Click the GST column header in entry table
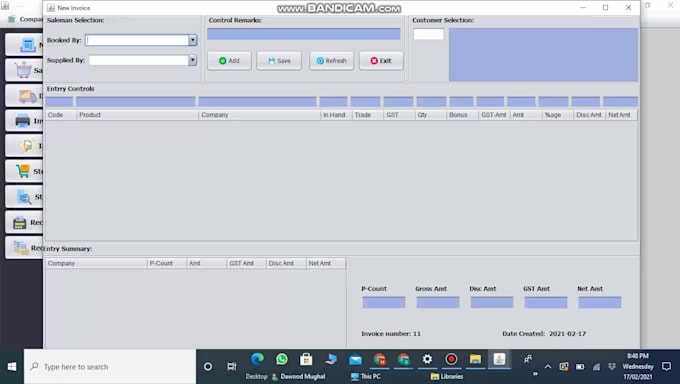This screenshot has width=680, height=384. click(x=399, y=115)
